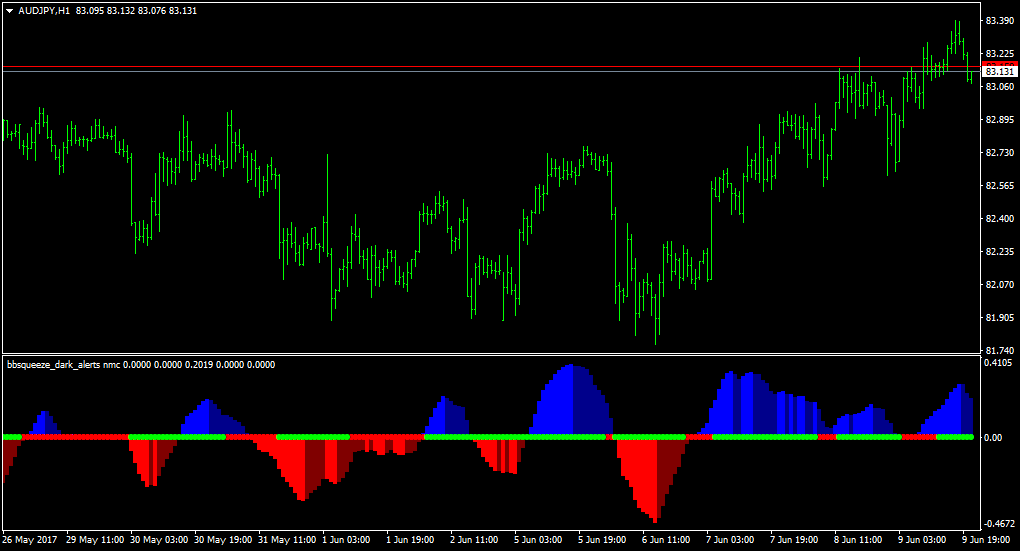Click the 0.4105 indicator scale value
This screenshot has height=551, width=1020.
click(x=999, y=363)
